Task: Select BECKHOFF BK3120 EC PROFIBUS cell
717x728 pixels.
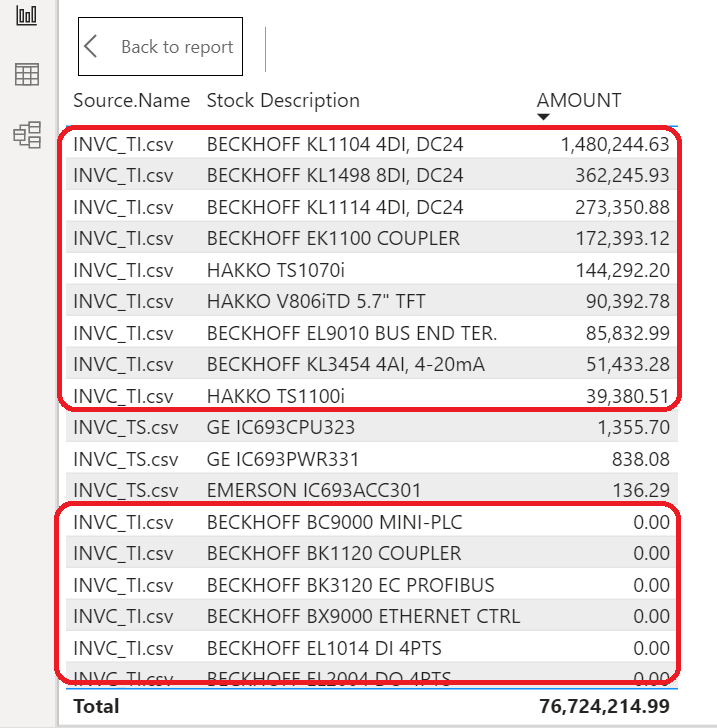Action: (x=351, y=585)
